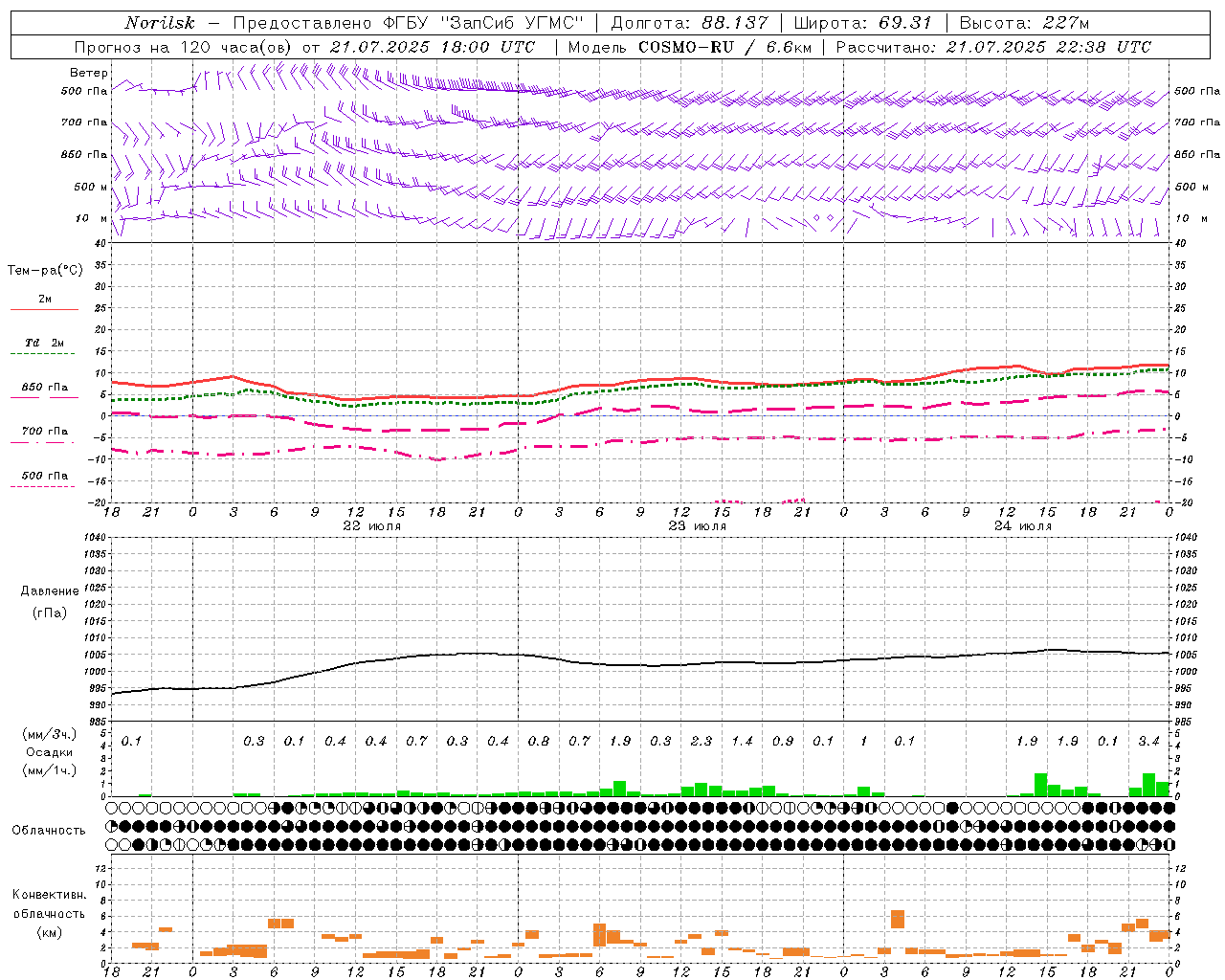Image resolution: width=1225 pixels, height=980 pixels.
Task: Click the 850 гПа temperature legend label
Action: click(x=45, y=388)
